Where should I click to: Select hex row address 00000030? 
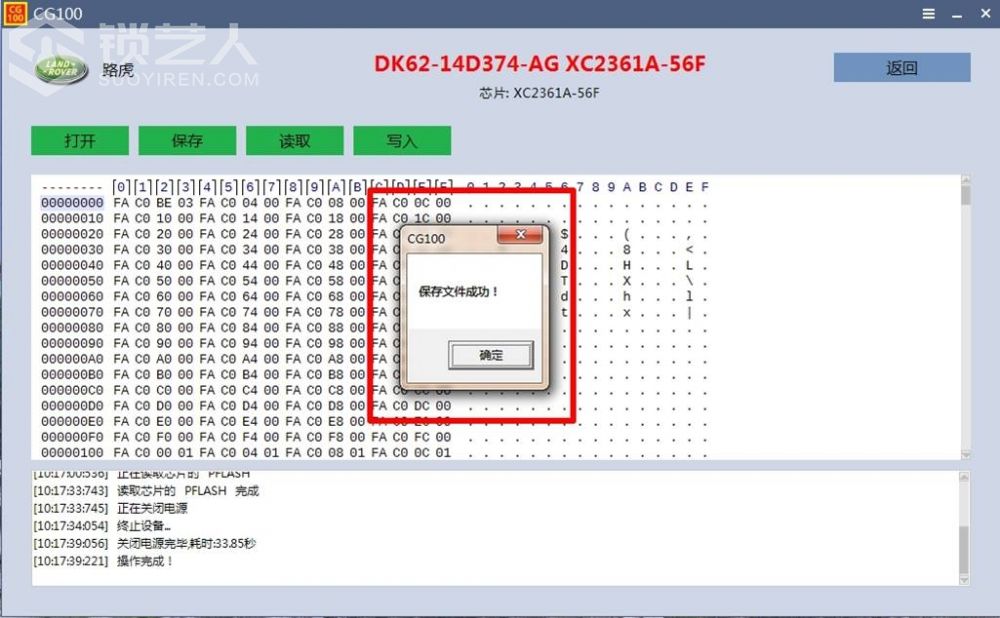pos(72,250)
